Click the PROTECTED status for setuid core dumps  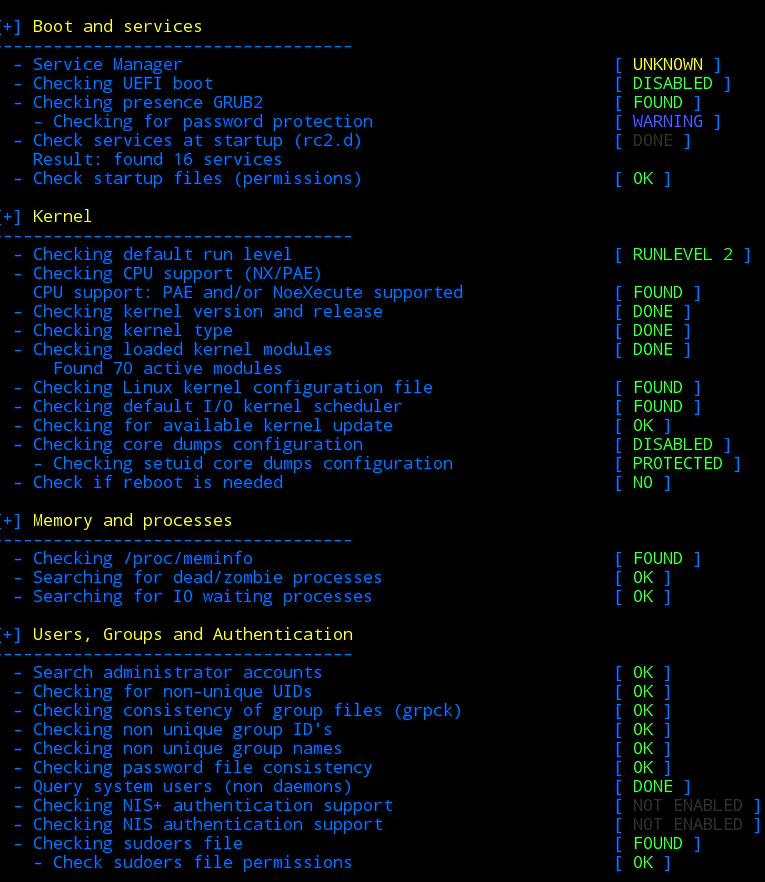pyautogui.click(x=678, y=464)
